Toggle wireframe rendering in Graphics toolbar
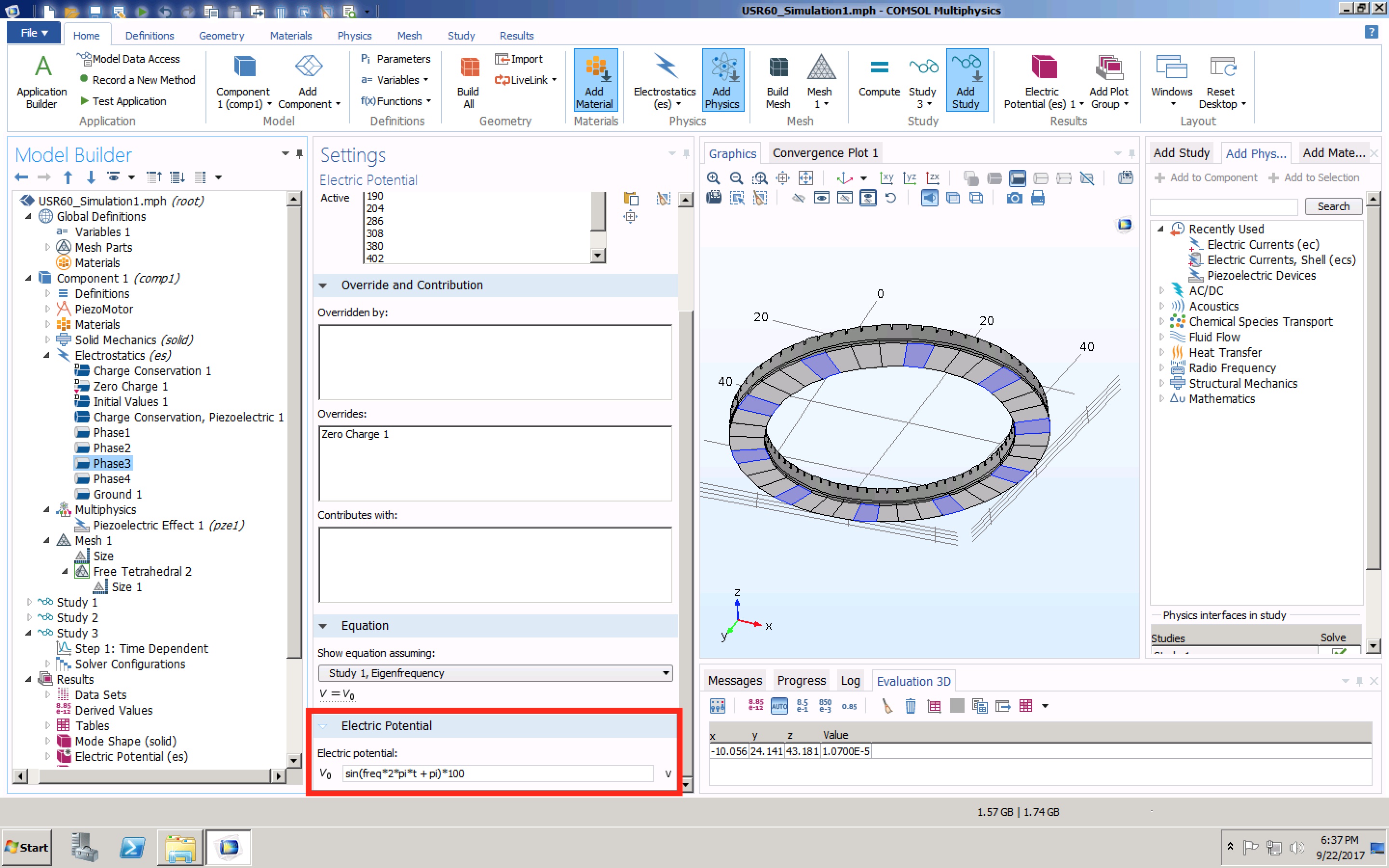The image size is (1389, 868). 976,199
